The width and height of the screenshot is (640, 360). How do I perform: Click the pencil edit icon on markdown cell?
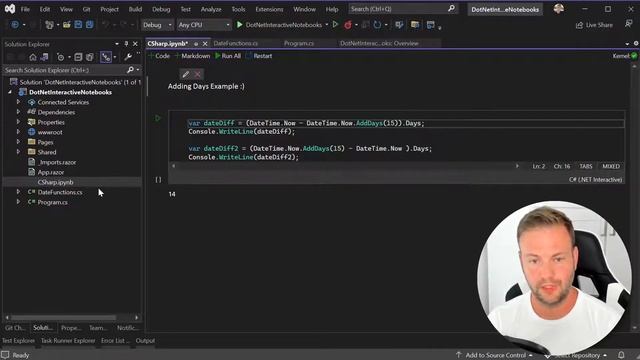186,74
